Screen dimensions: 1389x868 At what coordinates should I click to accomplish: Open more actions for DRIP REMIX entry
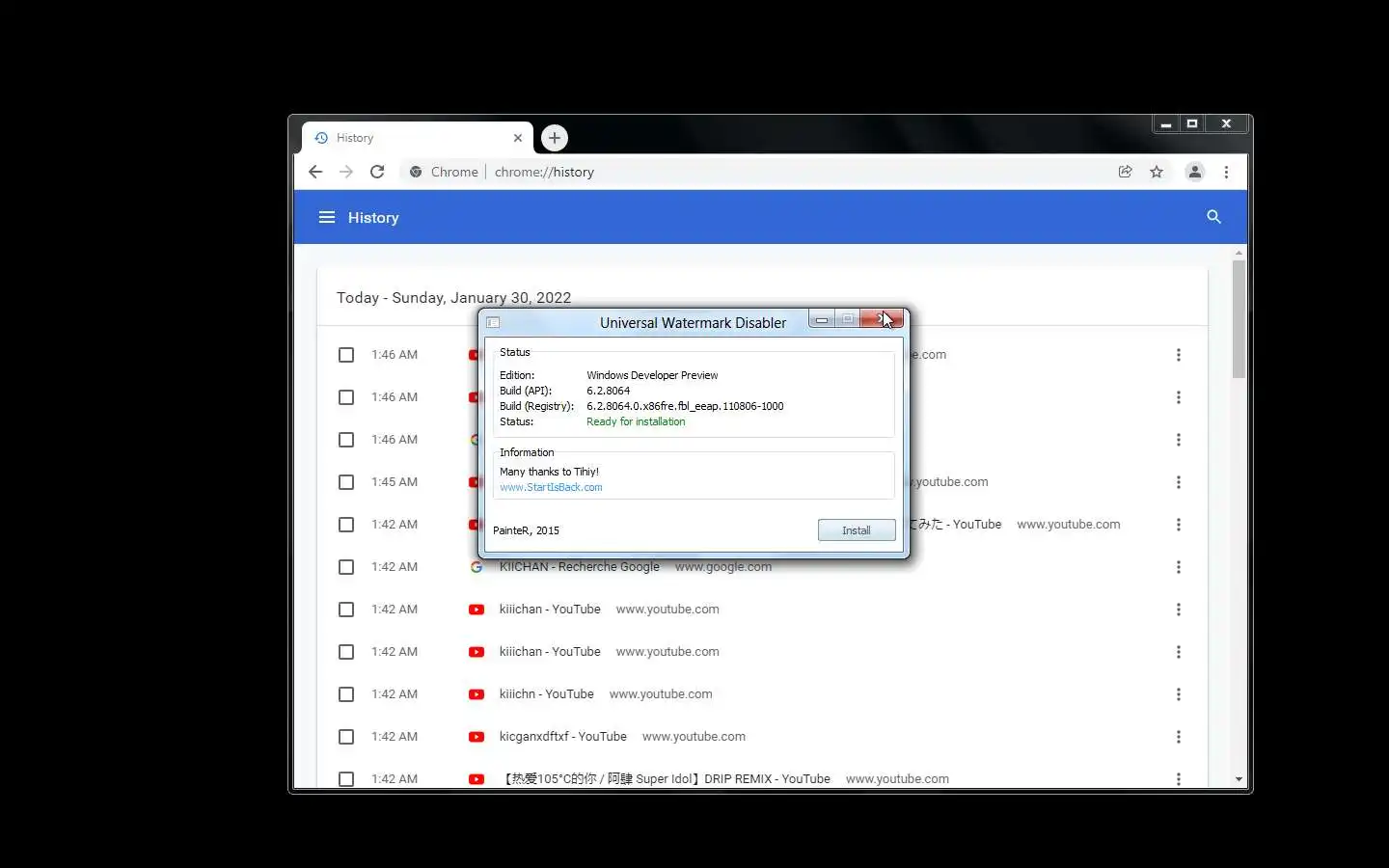tap(1178, 779)
